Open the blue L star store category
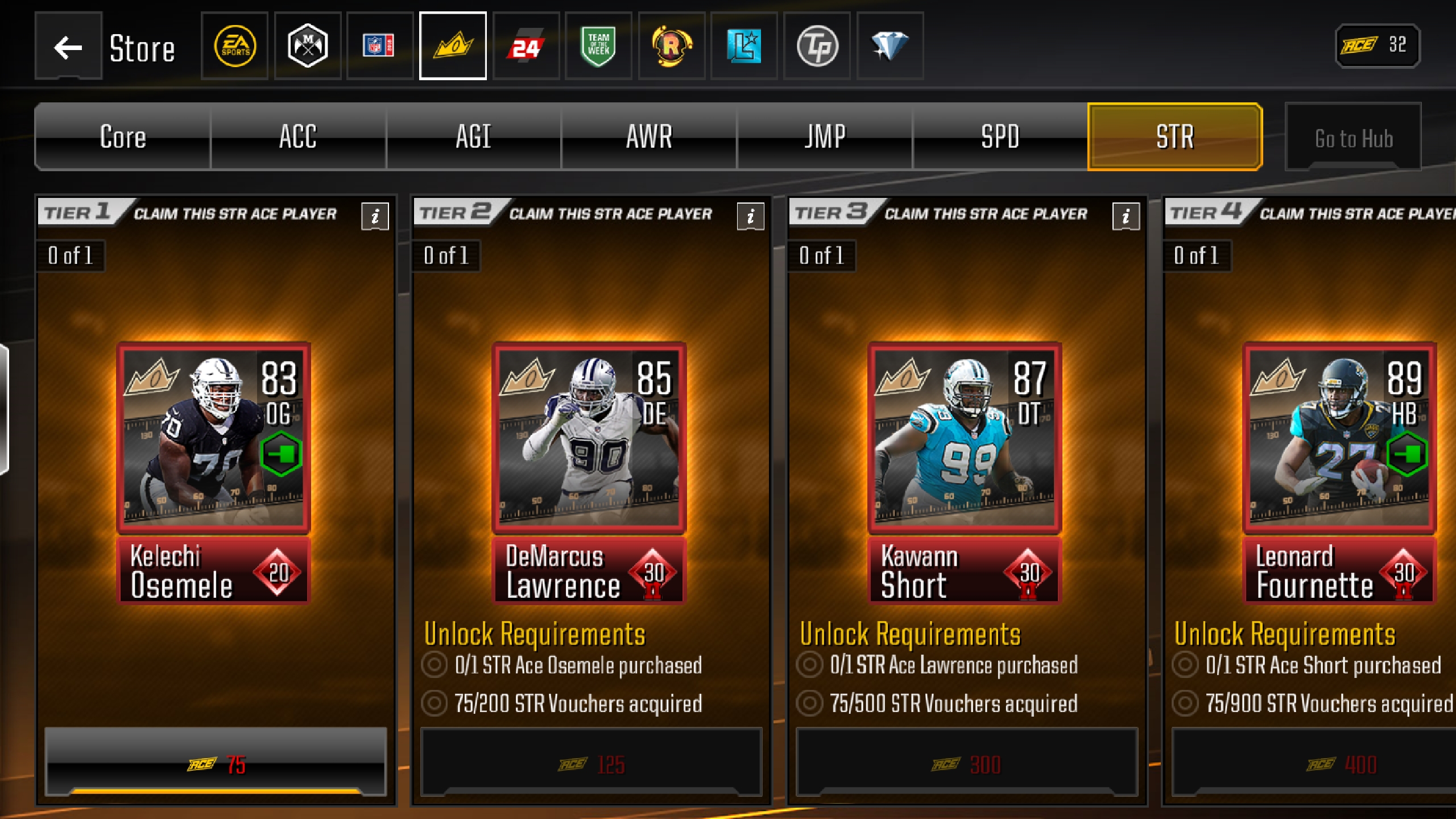Viewport: 1456px width, 819px height. point(744,46)
